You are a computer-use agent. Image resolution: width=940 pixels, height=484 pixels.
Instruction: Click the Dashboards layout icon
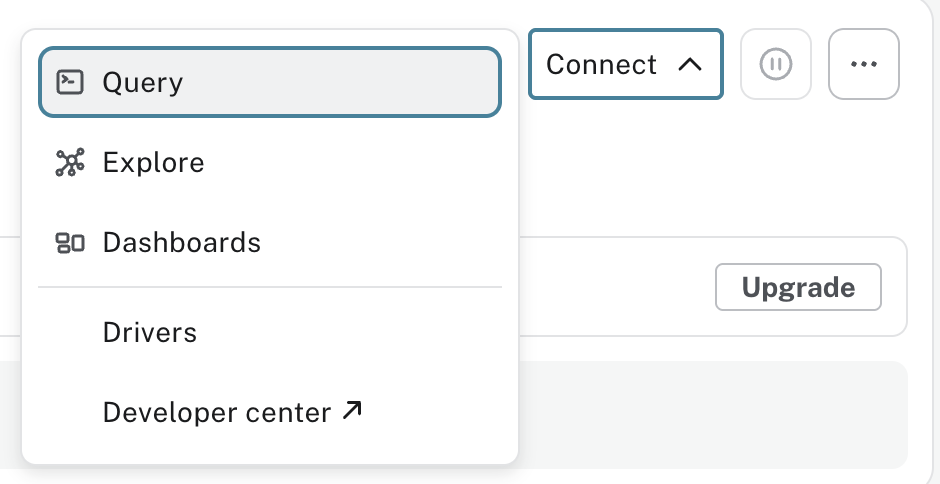(x=70, y=243)
